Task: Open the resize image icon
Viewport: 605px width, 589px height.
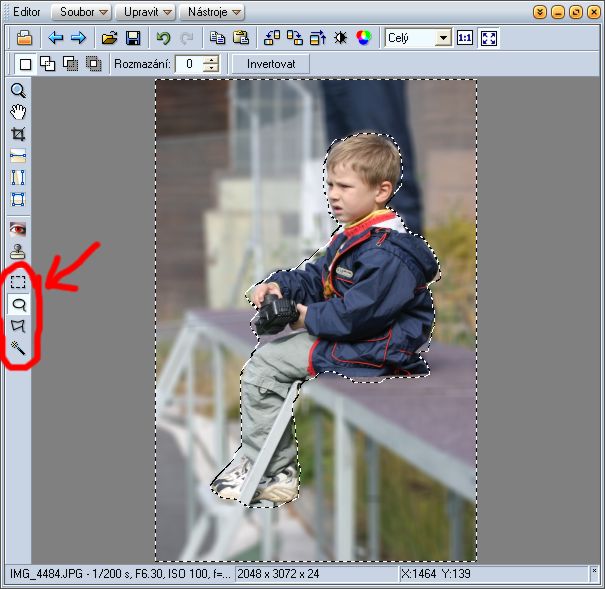Action: pyautogui.click(x=318, y=38)
